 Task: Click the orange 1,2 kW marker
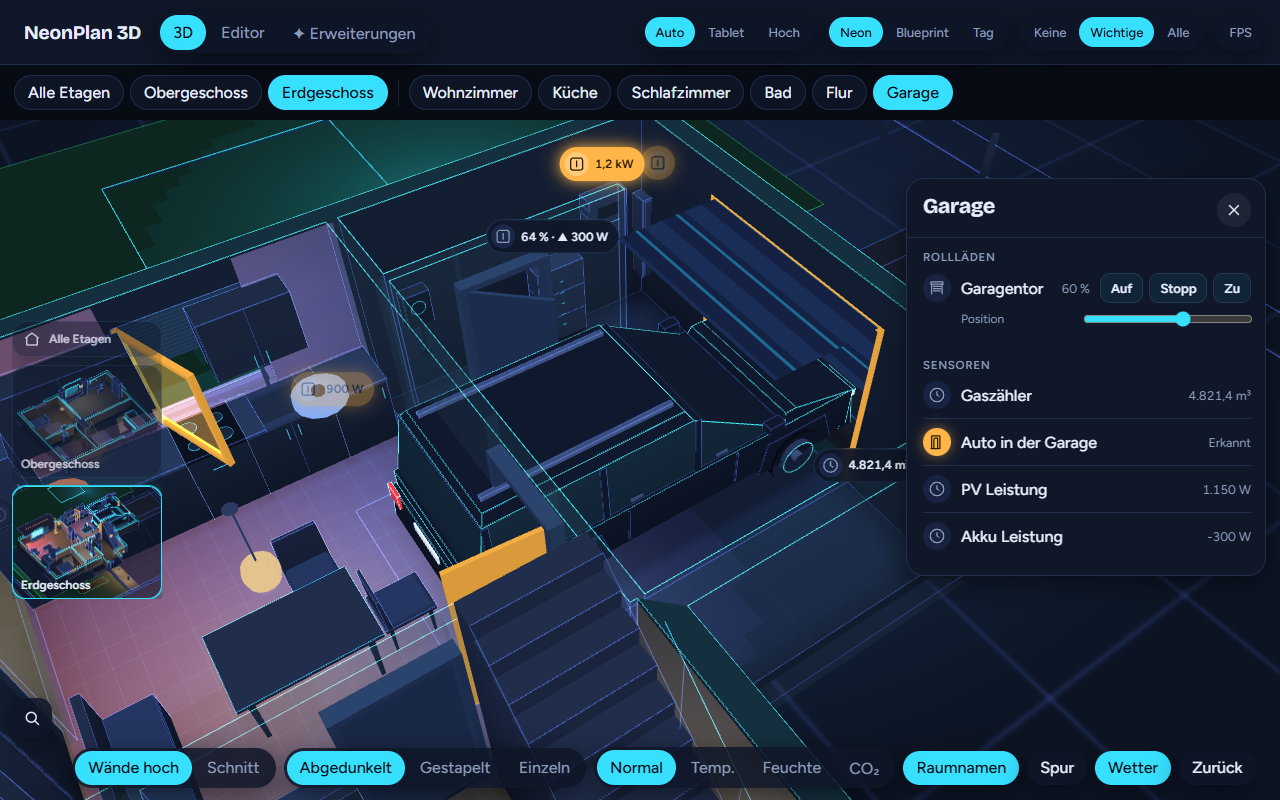click(x=602, y=163)
